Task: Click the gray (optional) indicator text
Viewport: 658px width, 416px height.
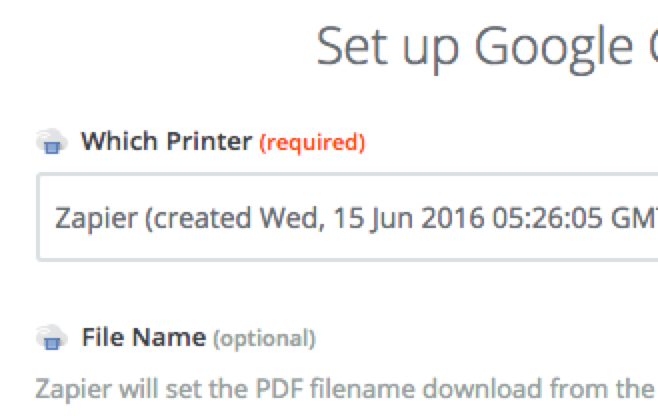Action: point(264,339)
